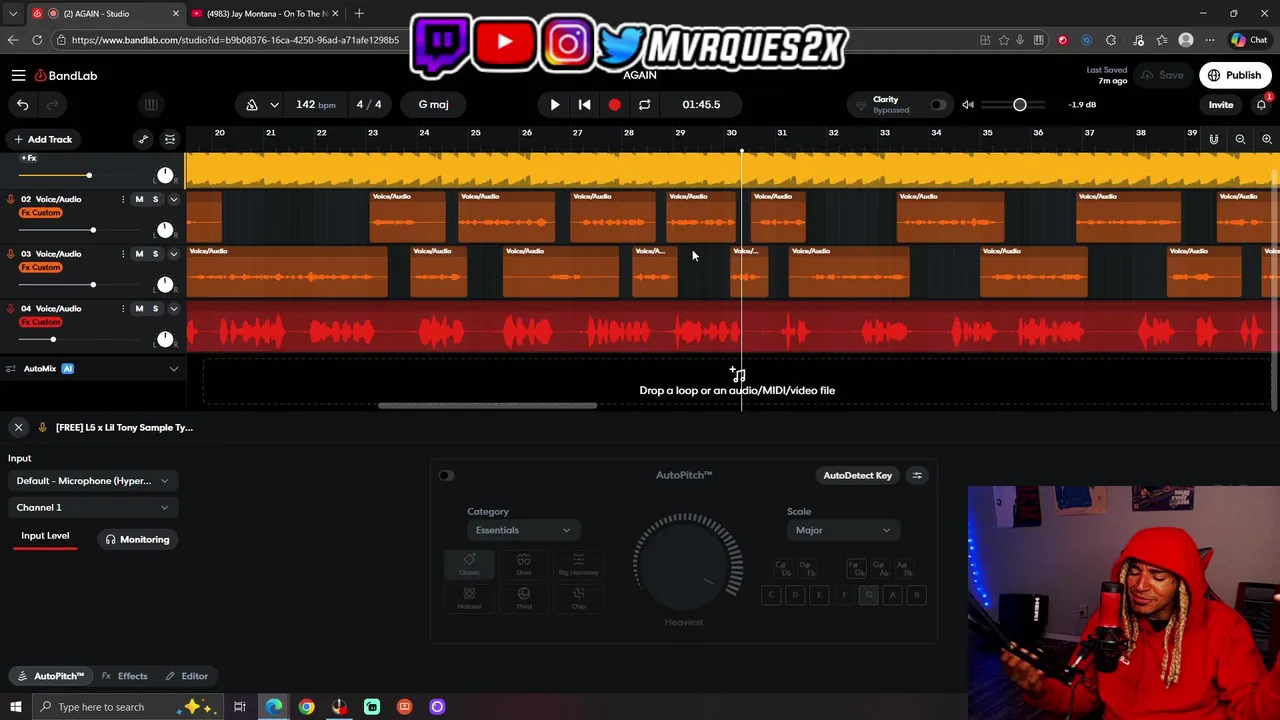Screen dimensions: 1280x720
Task: Toggle loop cycle playback
Action: pos(645,104)
